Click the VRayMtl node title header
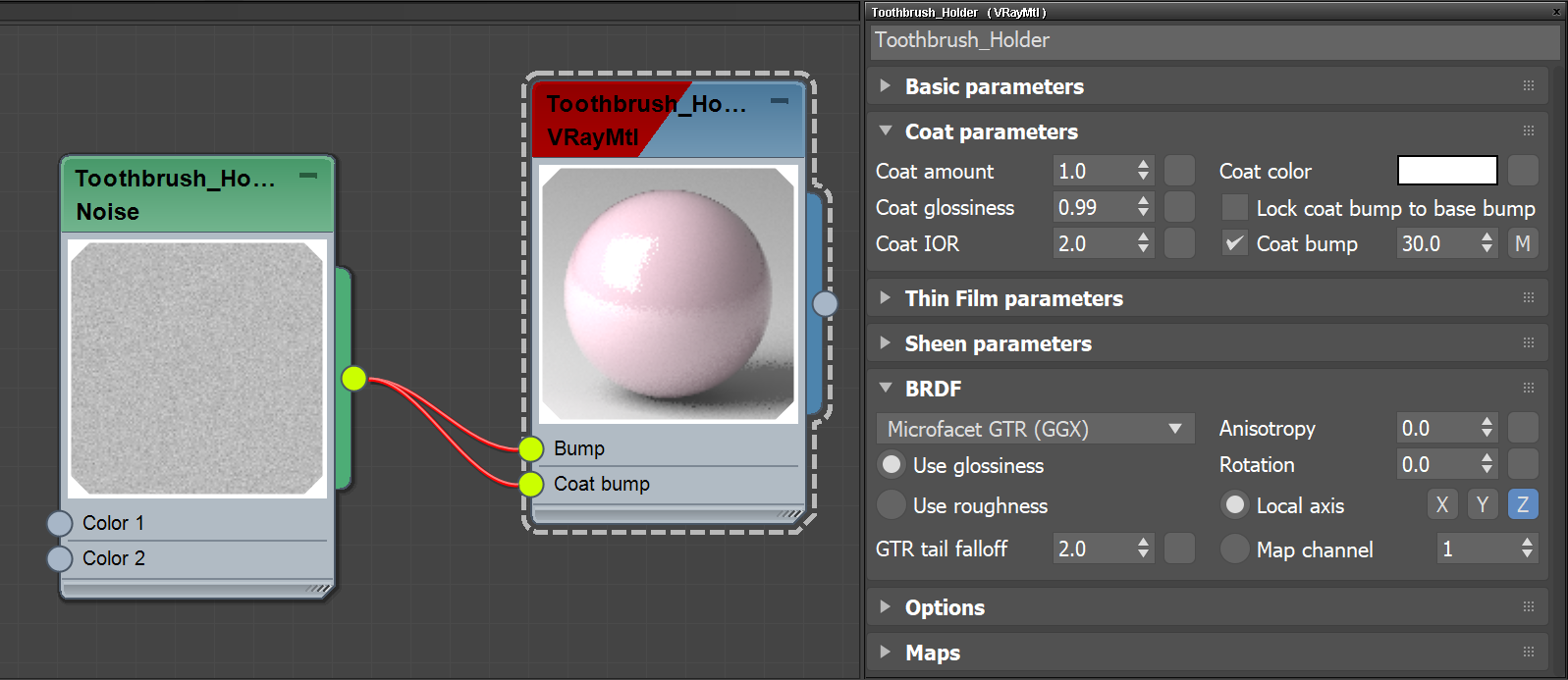This screenshot has width=1568, height=680. (668, 120)
